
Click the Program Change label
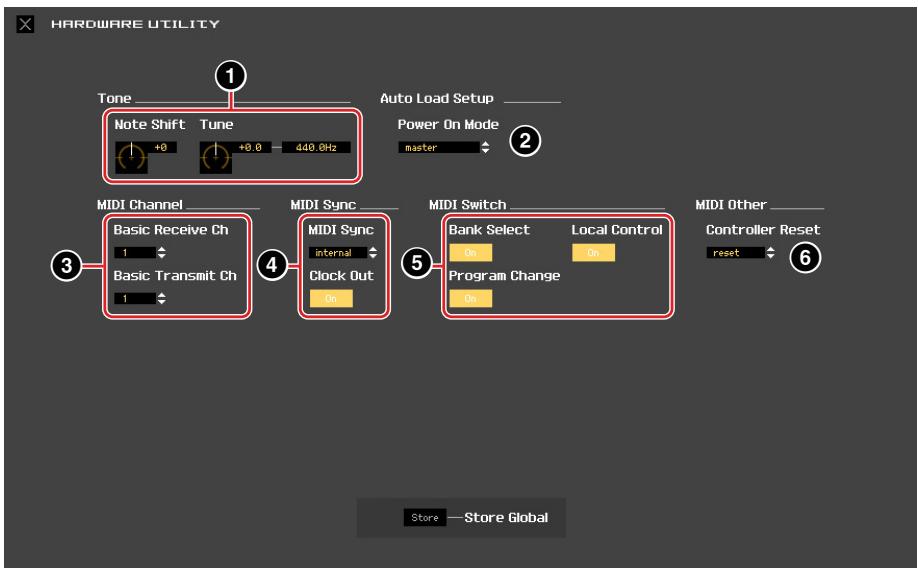(x=505, y=275)
